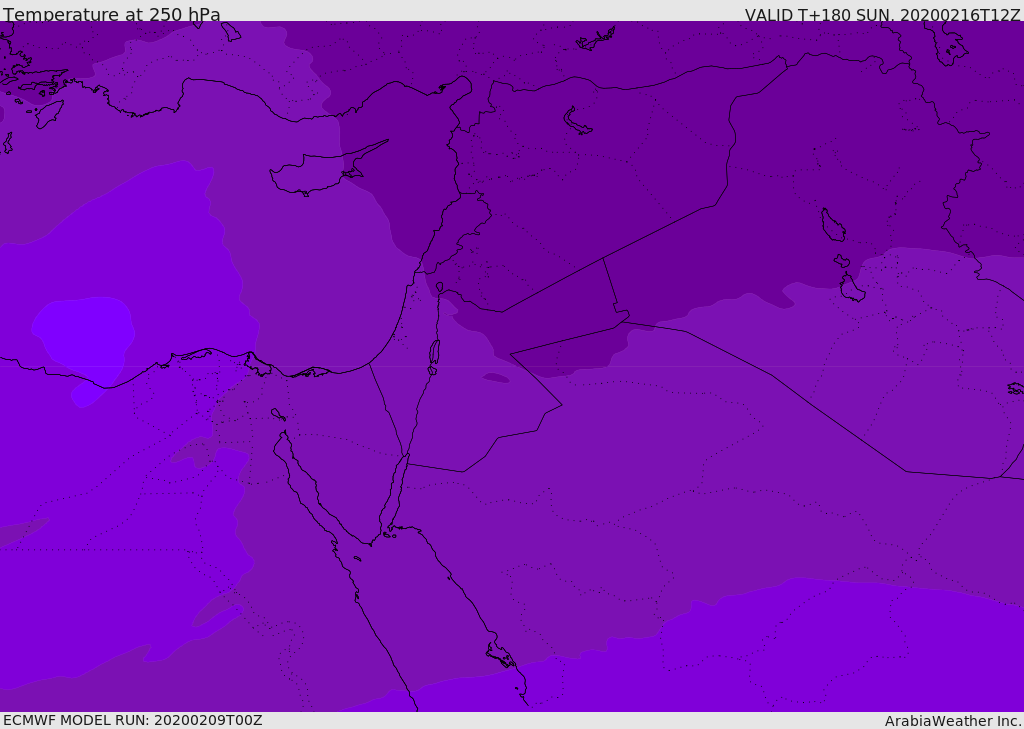Click the 'ECMWF MODEL RUN: 20200209T00Z' text
This screenshot has height=729, width=1024.
tap(133, 720)
